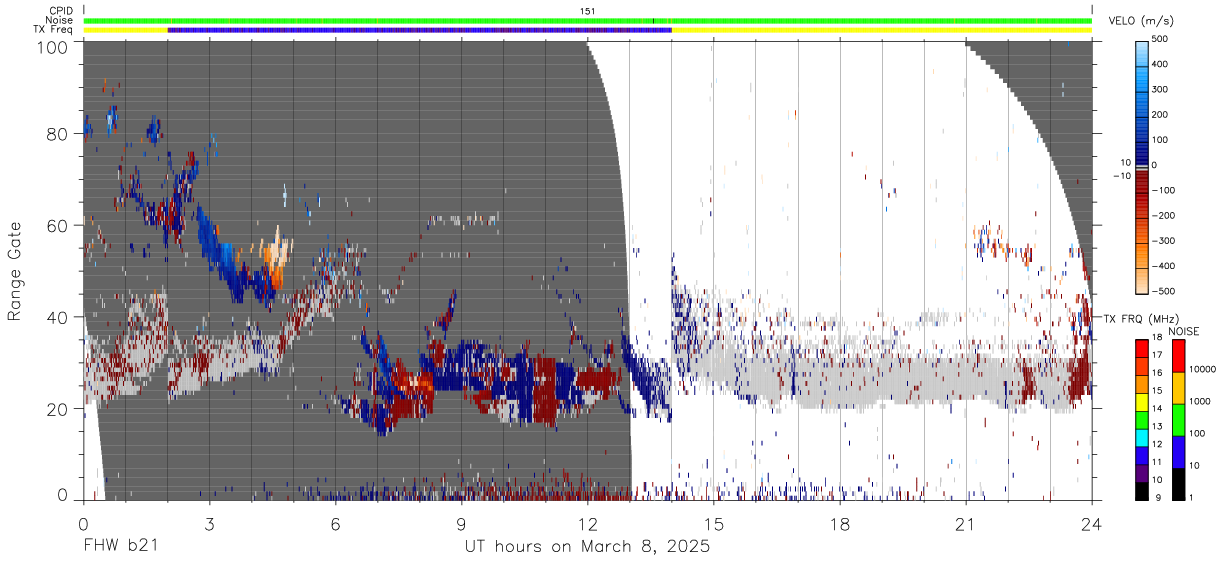Select the 20 tick on Range Gate axis
The width and height of the screenshot is (1228, 567).
(x=57, y=409)
